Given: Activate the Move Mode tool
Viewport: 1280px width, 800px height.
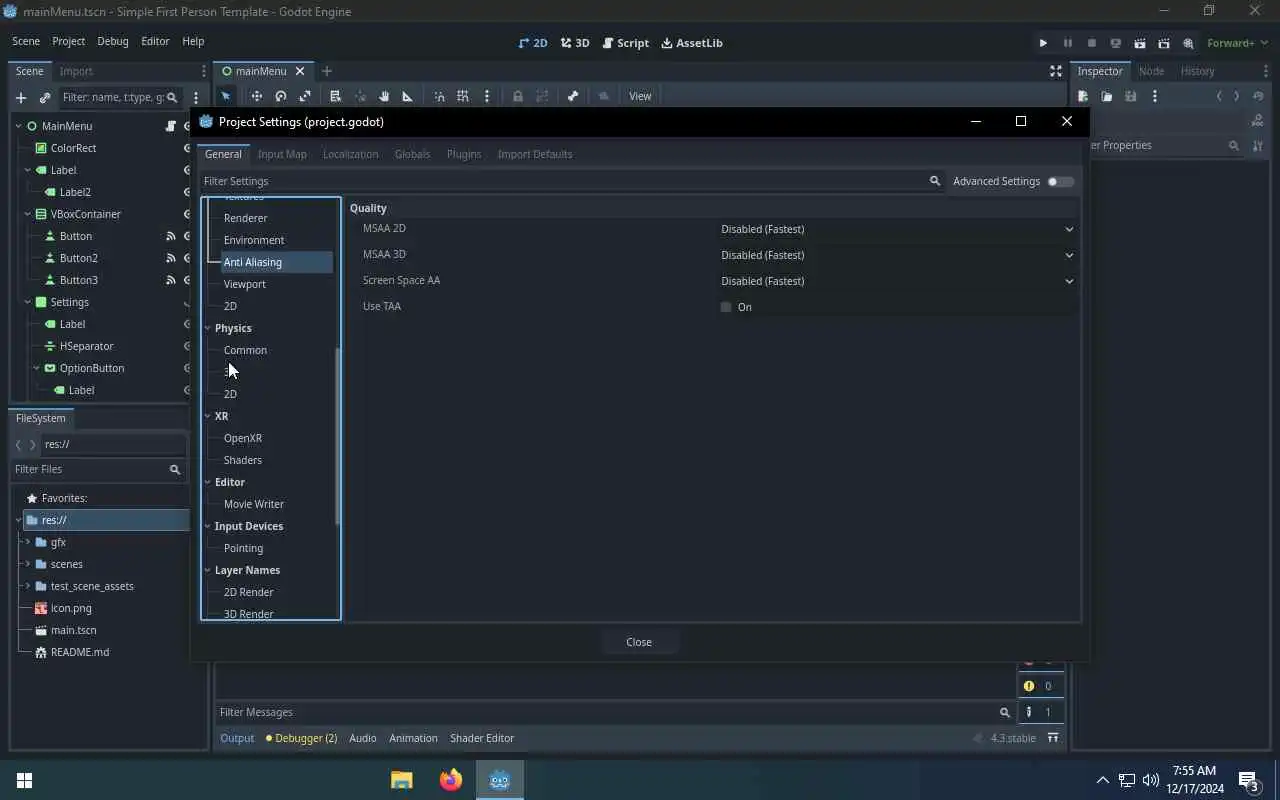Looking at the screenshot, I should coord(257,96).
